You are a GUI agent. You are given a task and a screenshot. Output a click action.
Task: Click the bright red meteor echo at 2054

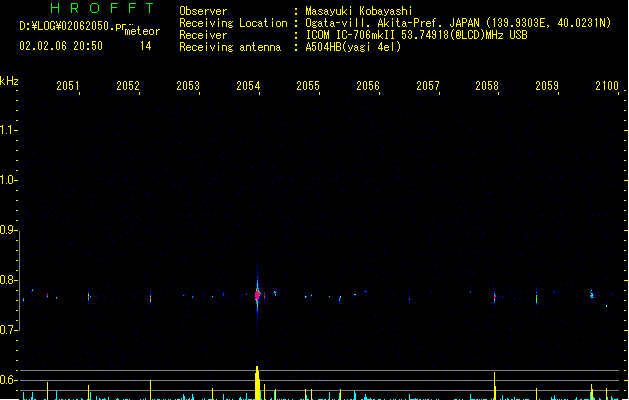click(x=258, y=295)
